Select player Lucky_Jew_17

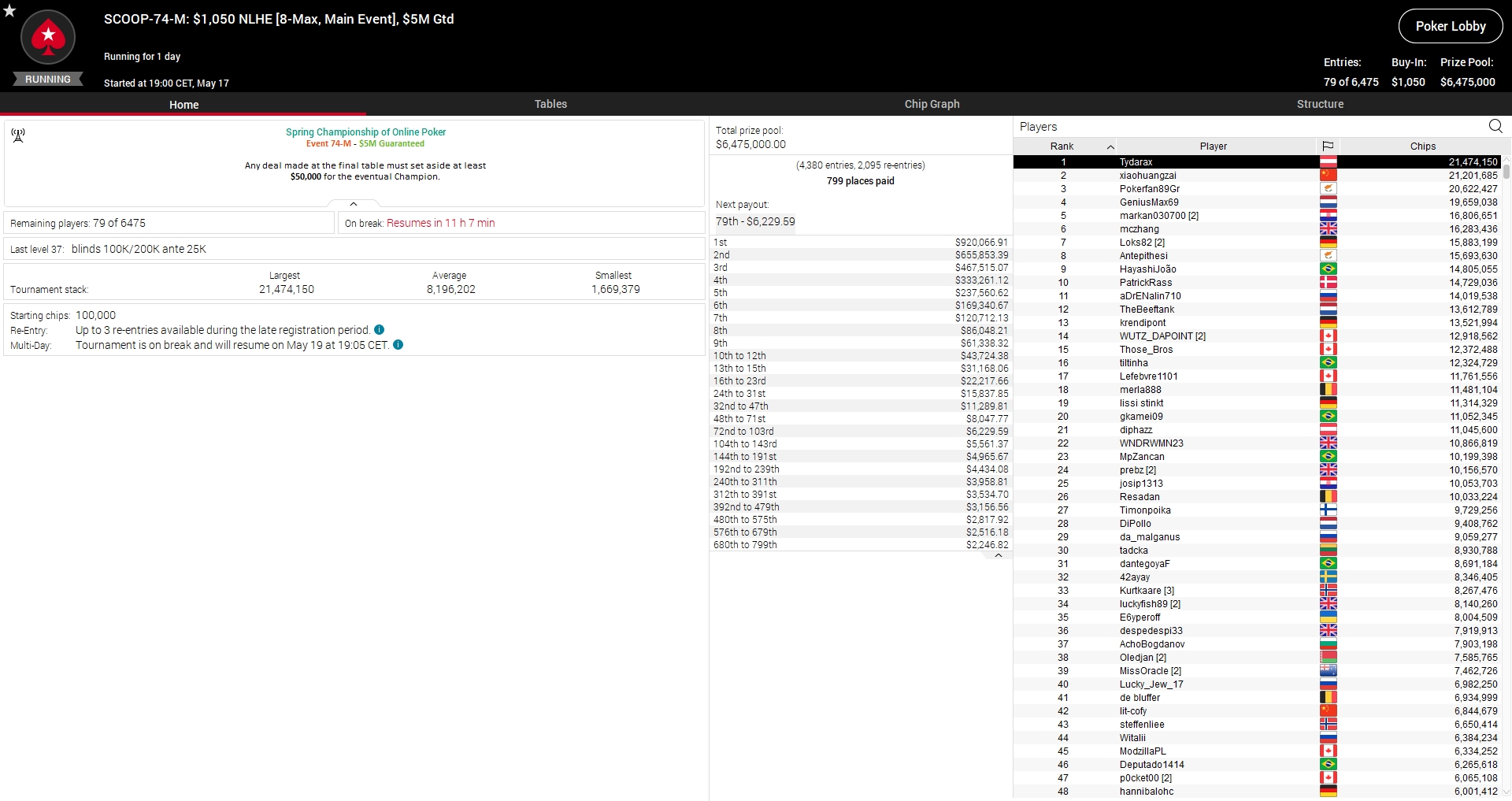pos(1257,684)
